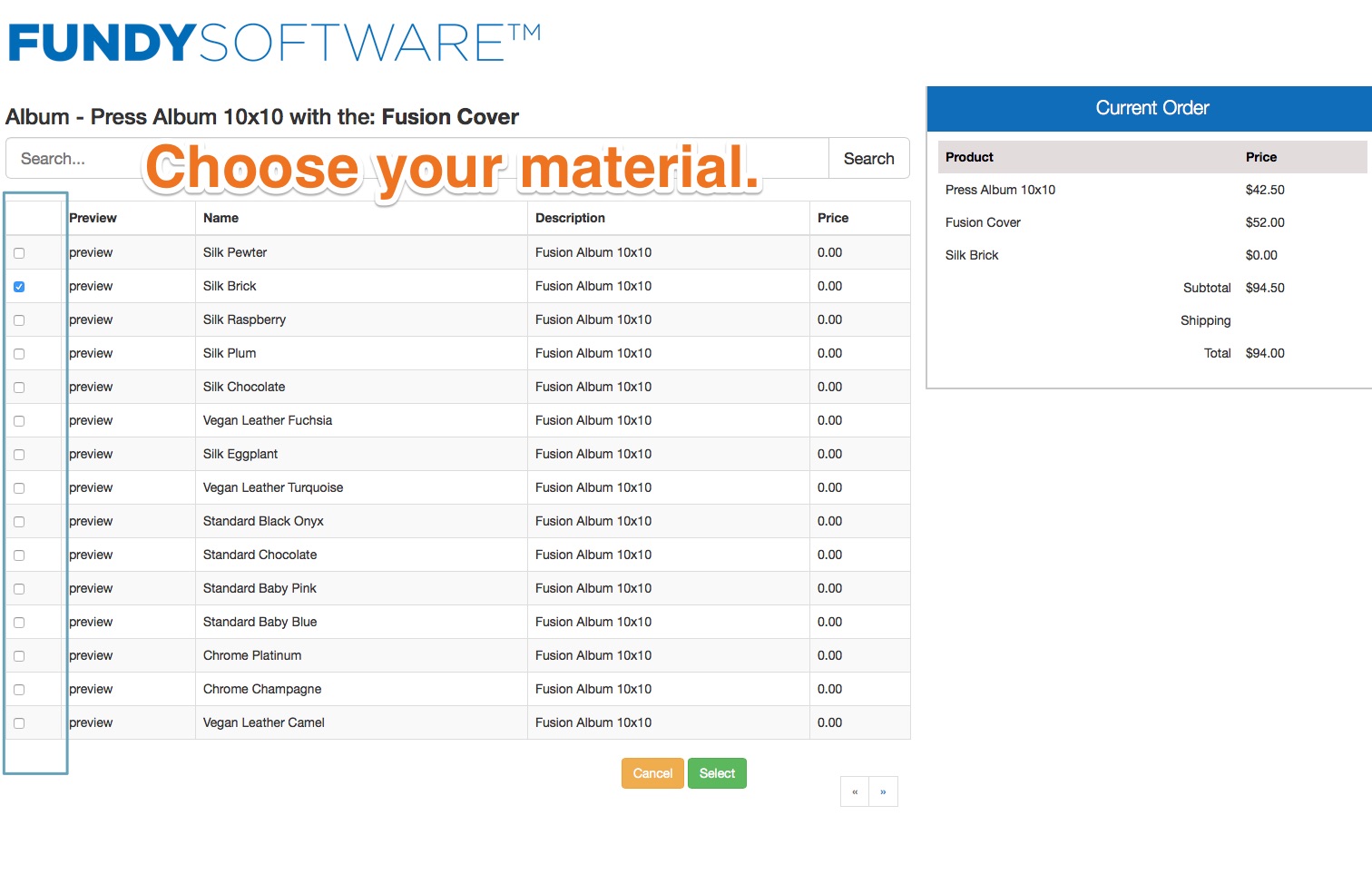Enable the Chrome Platinum checkbox
This screenshot has width=1372, height=894.
tap(19, 656)
